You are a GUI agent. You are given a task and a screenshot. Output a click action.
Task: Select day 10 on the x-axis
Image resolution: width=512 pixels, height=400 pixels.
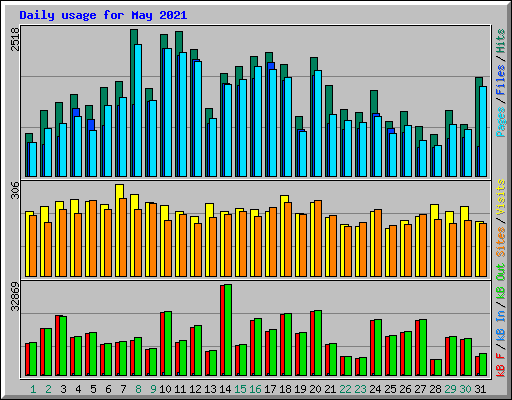click(165, 389)
